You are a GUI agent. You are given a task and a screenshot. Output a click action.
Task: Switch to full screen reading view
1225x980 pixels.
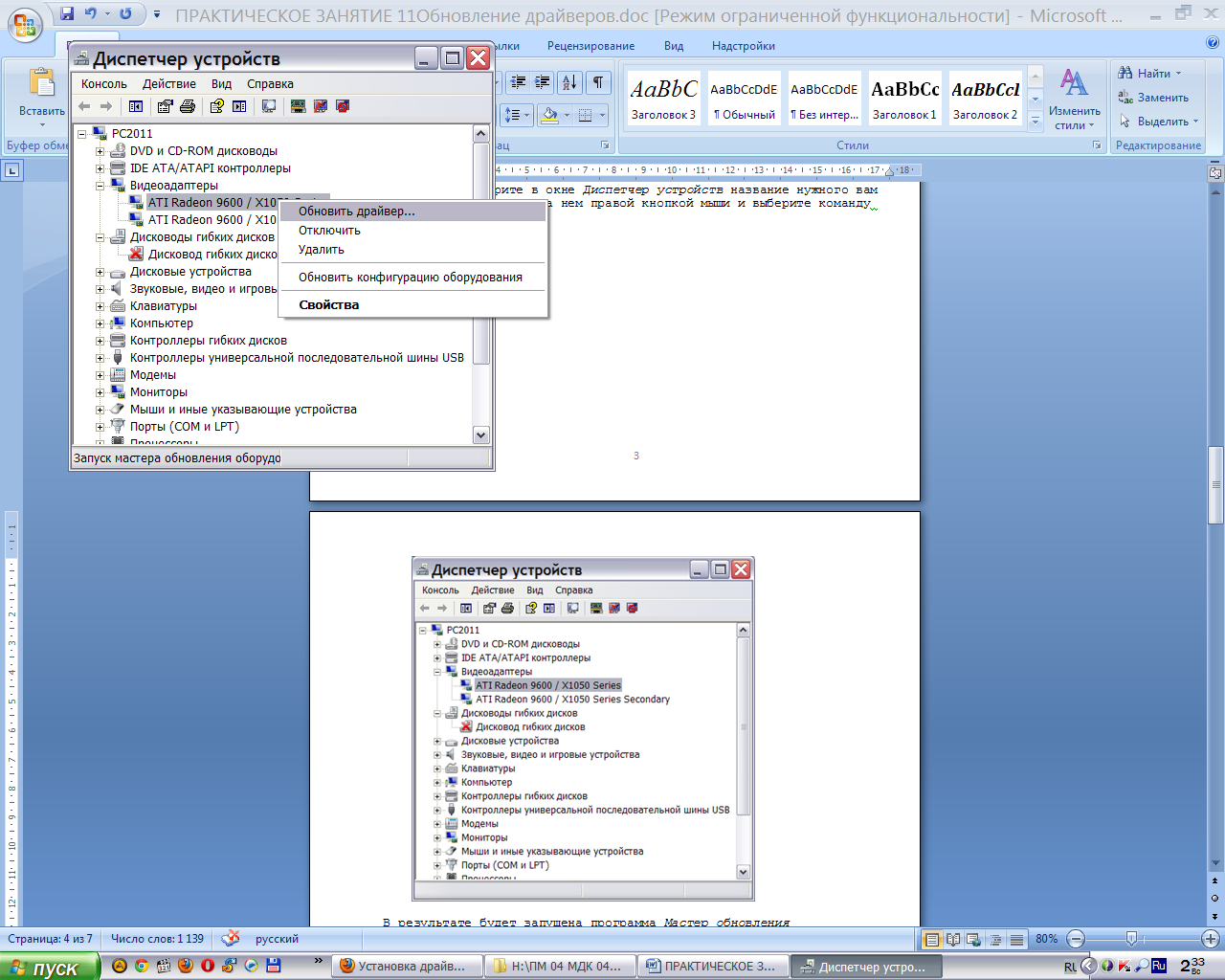pos(953,939)
